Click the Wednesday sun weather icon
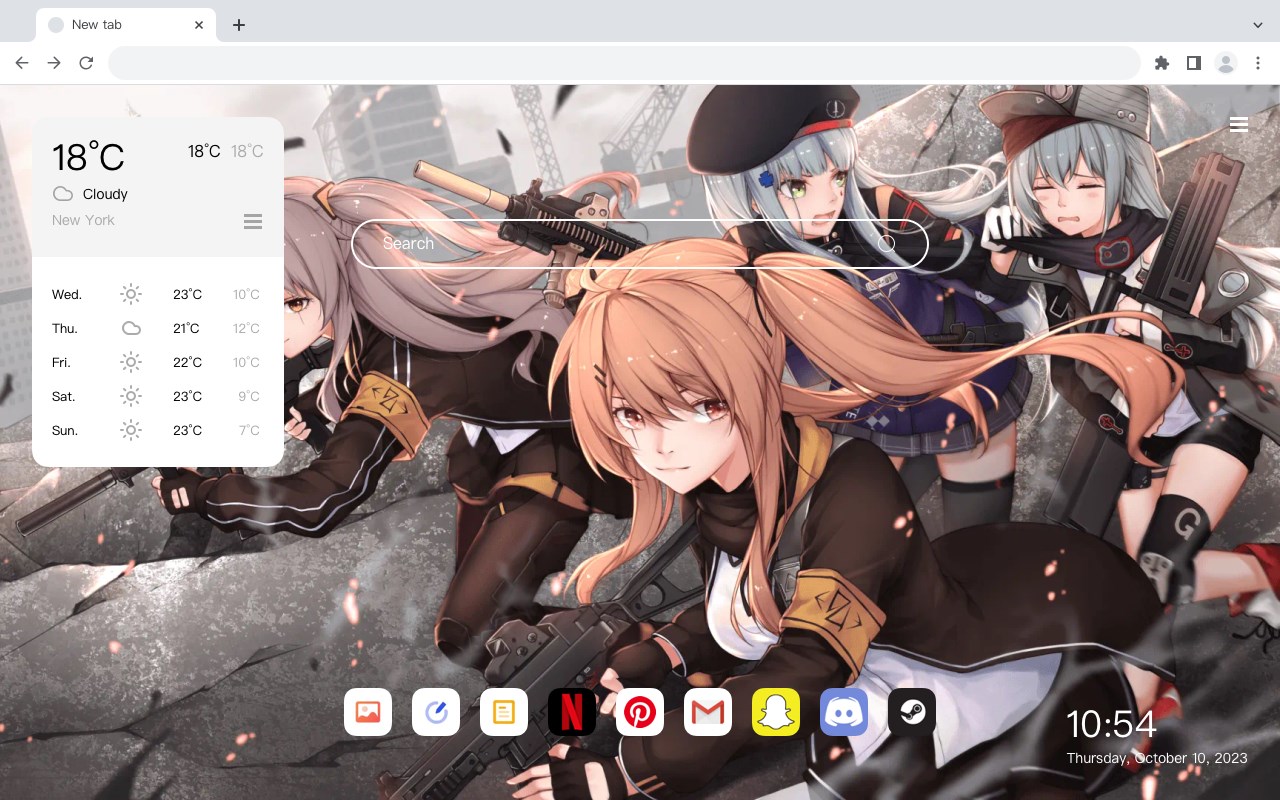This screenshot has width=1280, height=800. (131, 294)
